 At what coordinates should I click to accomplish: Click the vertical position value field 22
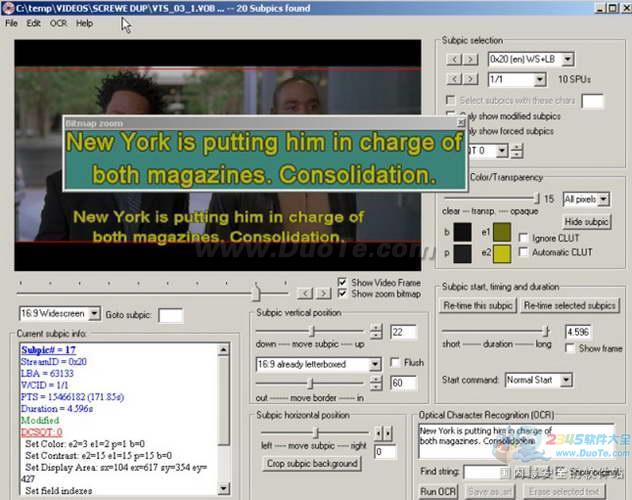tap(403, 332)
